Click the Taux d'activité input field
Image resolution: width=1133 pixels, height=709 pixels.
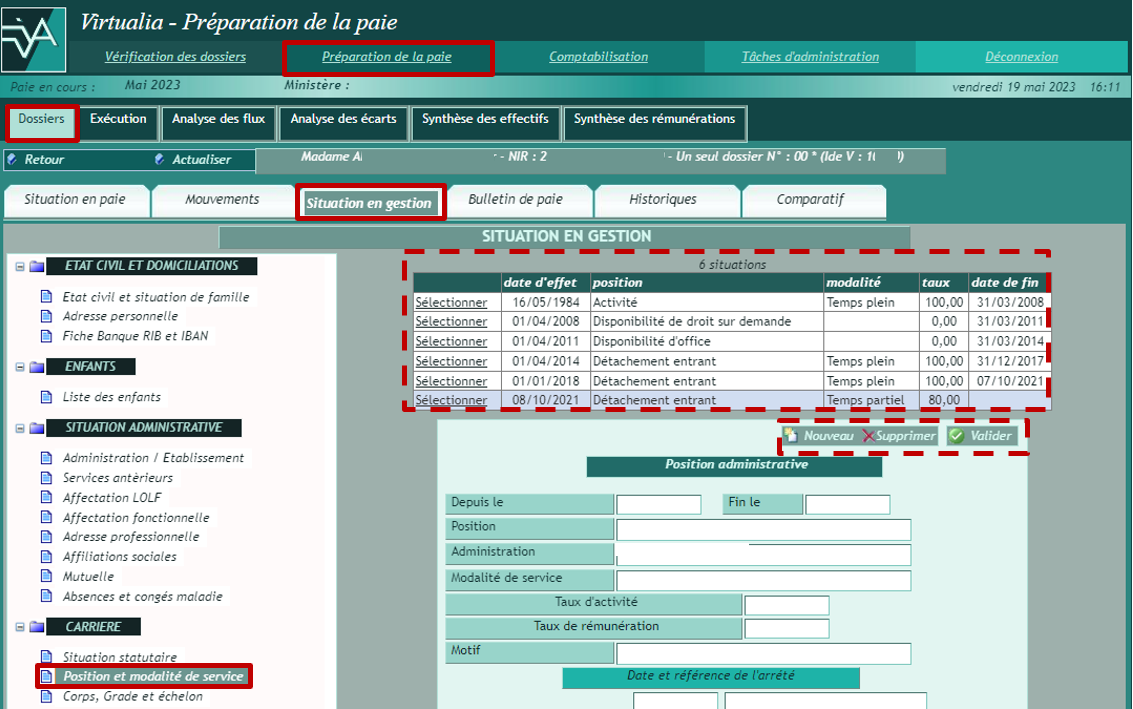click(786, 605)
